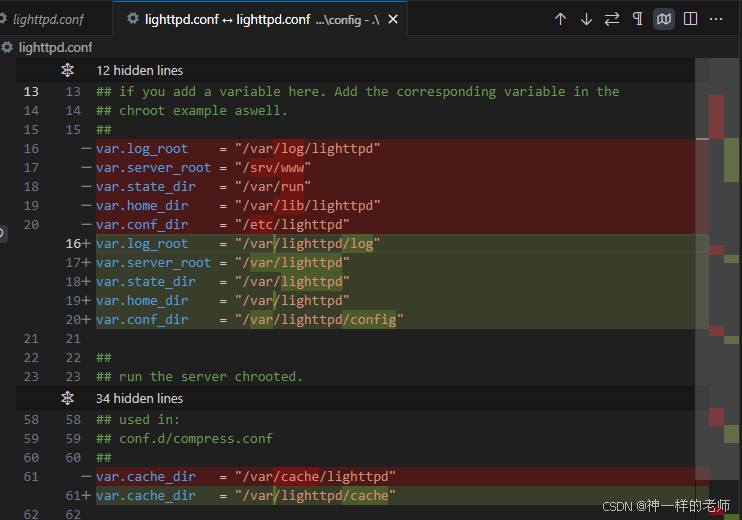Go to previous change arrow
The width and height of the screenshot is (742, 520).
560,19
